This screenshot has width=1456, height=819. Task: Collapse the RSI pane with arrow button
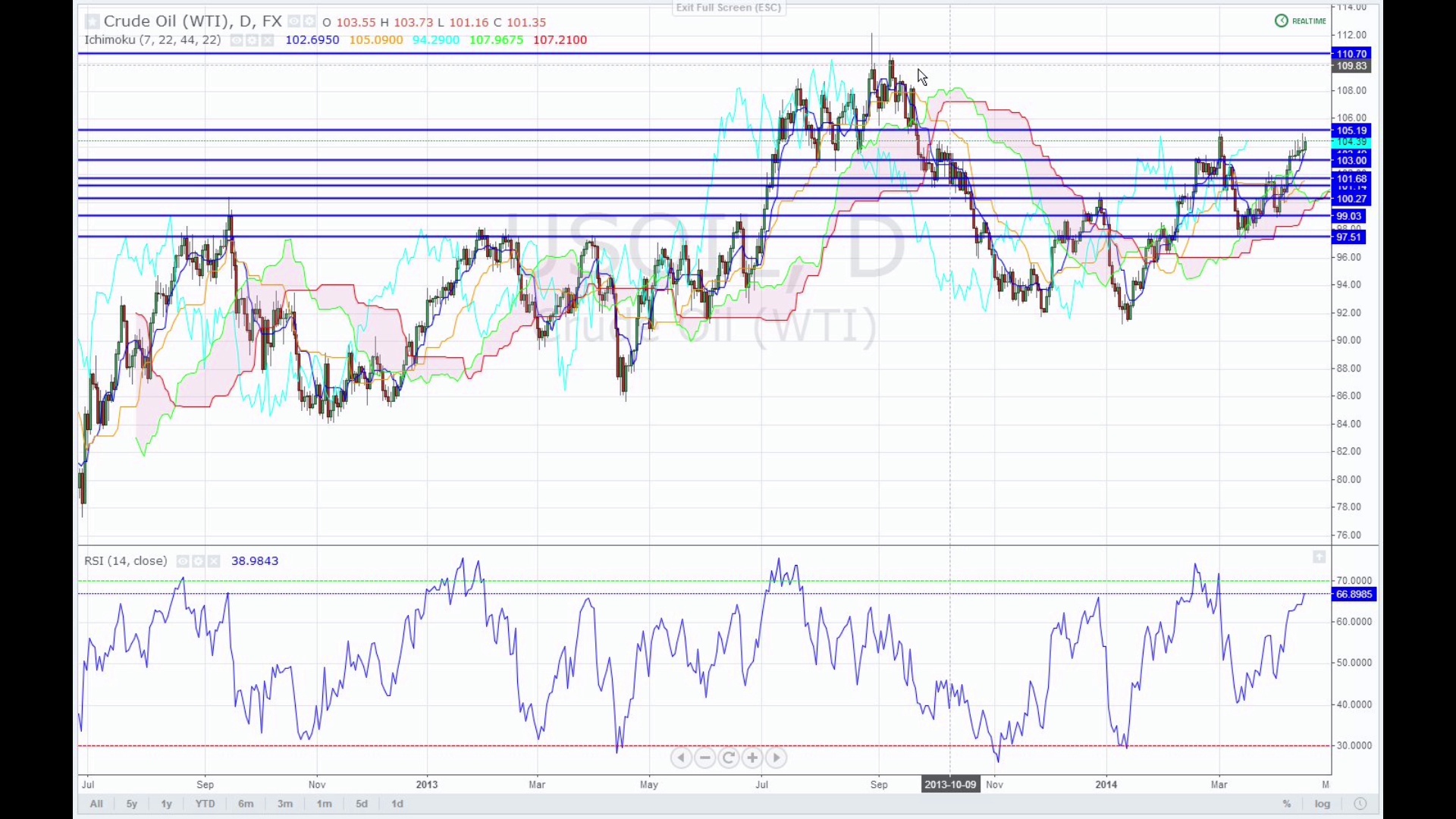click(x=1319, y=557)
